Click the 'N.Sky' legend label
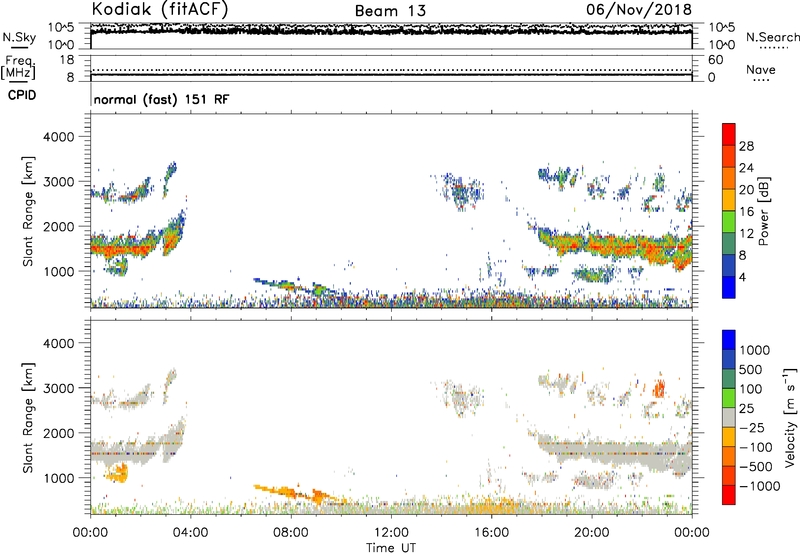800x554 pixels. pos(19,37)
